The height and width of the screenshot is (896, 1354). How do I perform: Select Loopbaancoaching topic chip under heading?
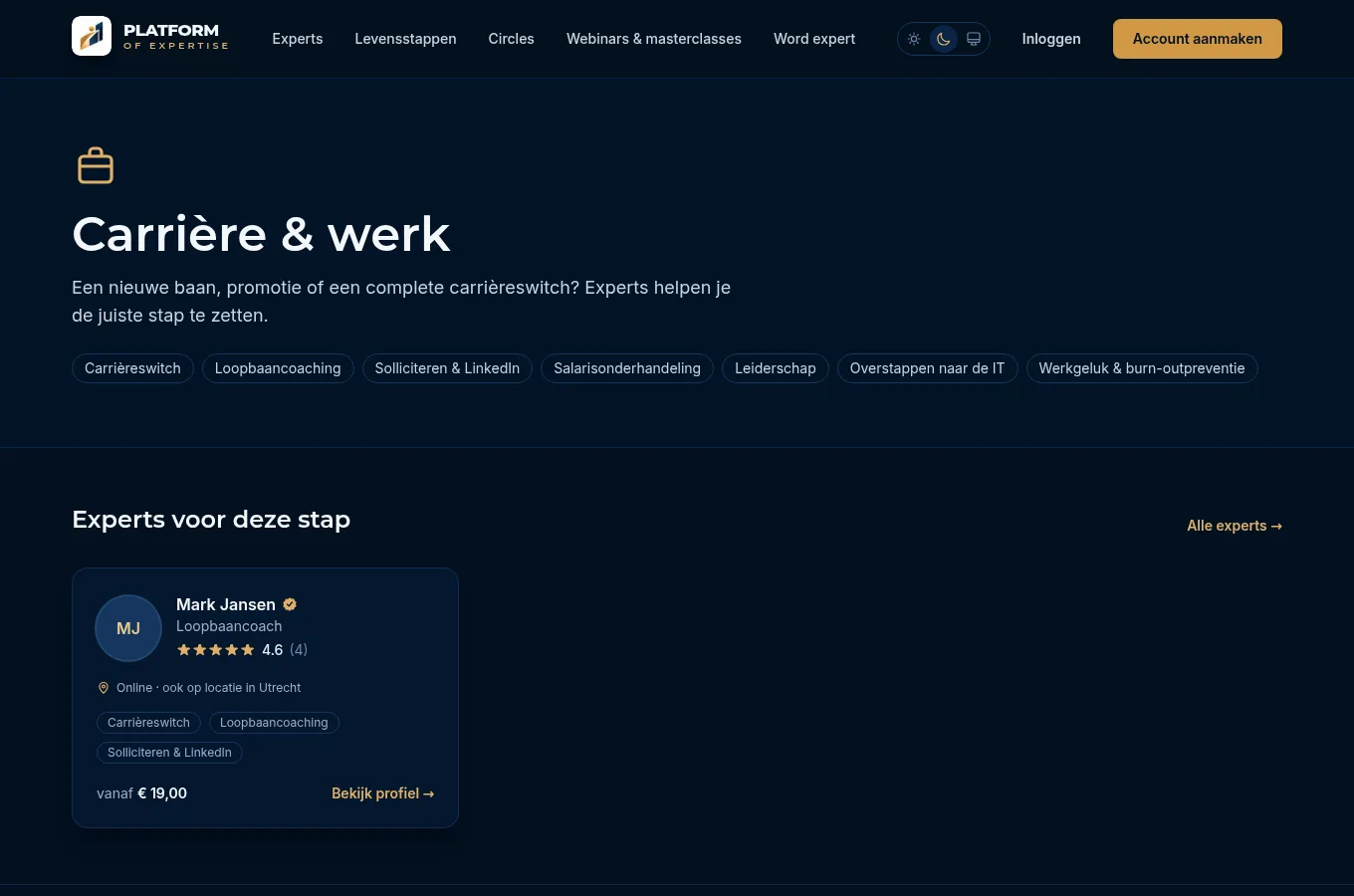tap(278, 368)
